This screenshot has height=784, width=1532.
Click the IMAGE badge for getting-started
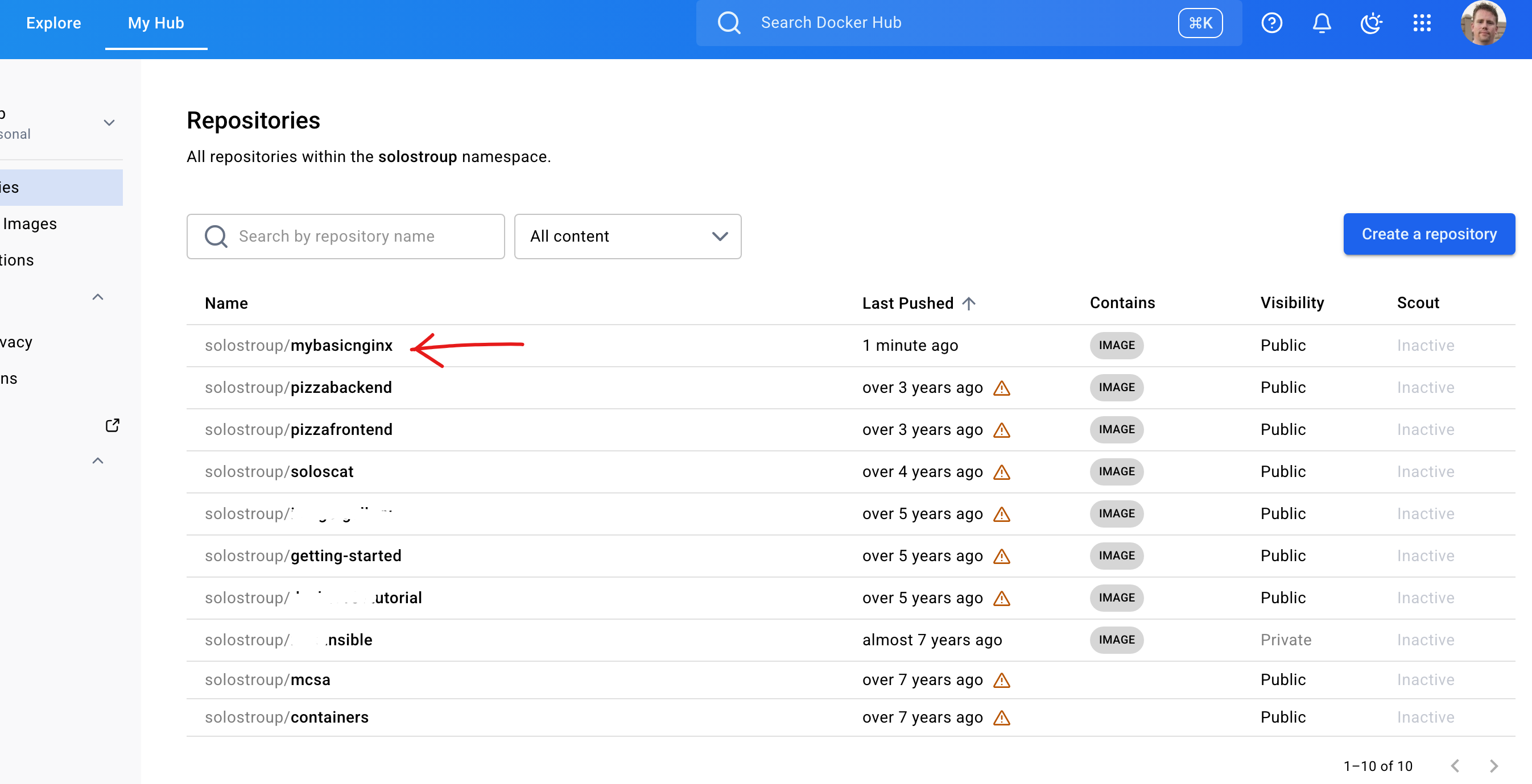click(x=1116, y=556)
